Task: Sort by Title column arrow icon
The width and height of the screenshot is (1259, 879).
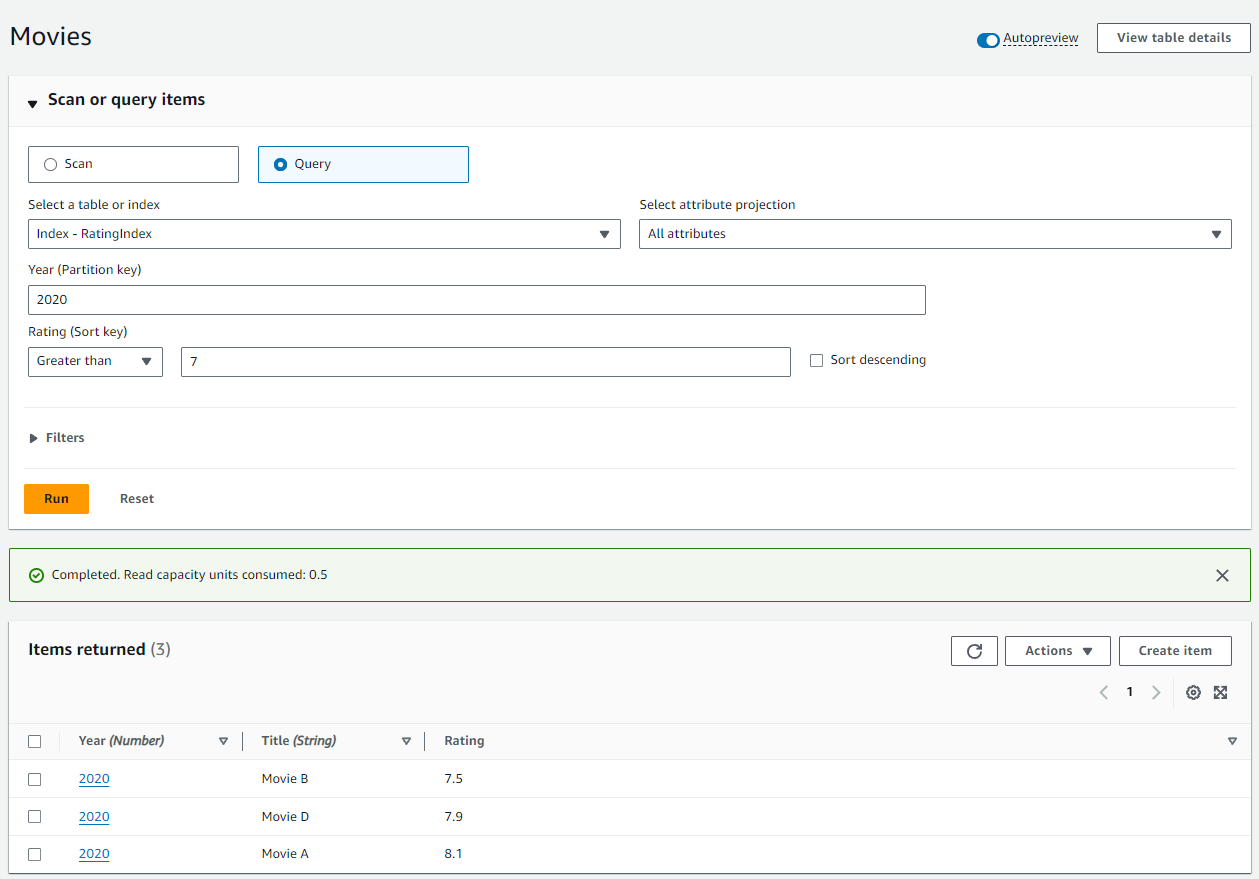Action: (x=406, y=741)
